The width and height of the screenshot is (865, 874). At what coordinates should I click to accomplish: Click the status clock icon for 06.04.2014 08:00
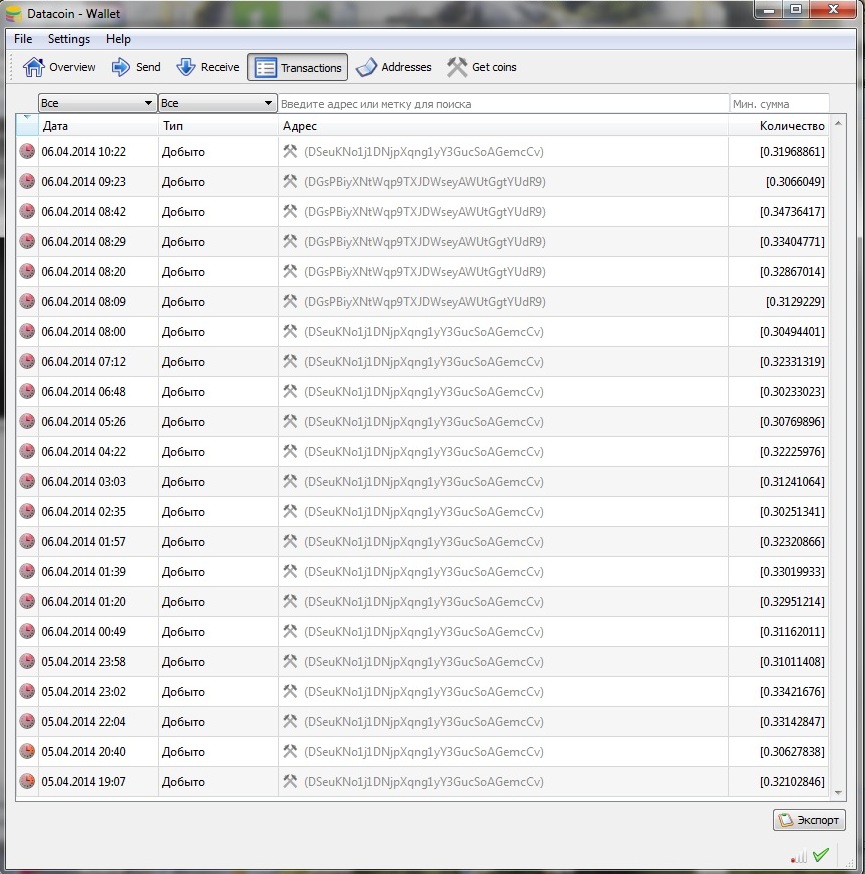pyautogui.click(x=27, y=332)
